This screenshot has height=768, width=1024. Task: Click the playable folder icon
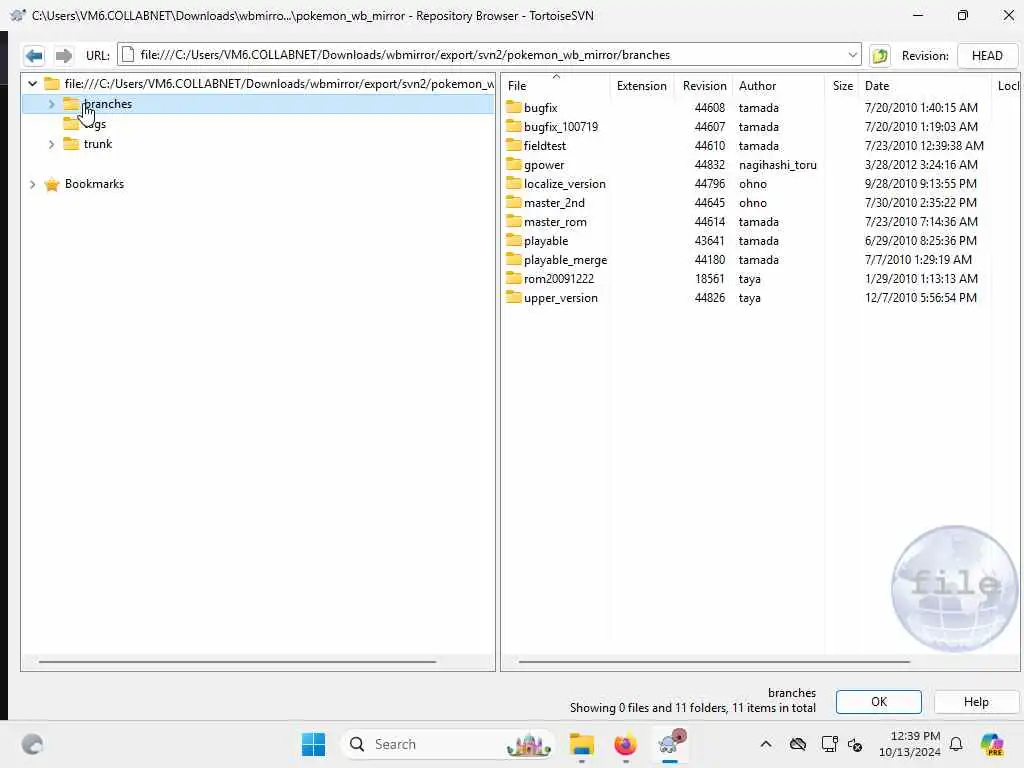tap(514, 240)
